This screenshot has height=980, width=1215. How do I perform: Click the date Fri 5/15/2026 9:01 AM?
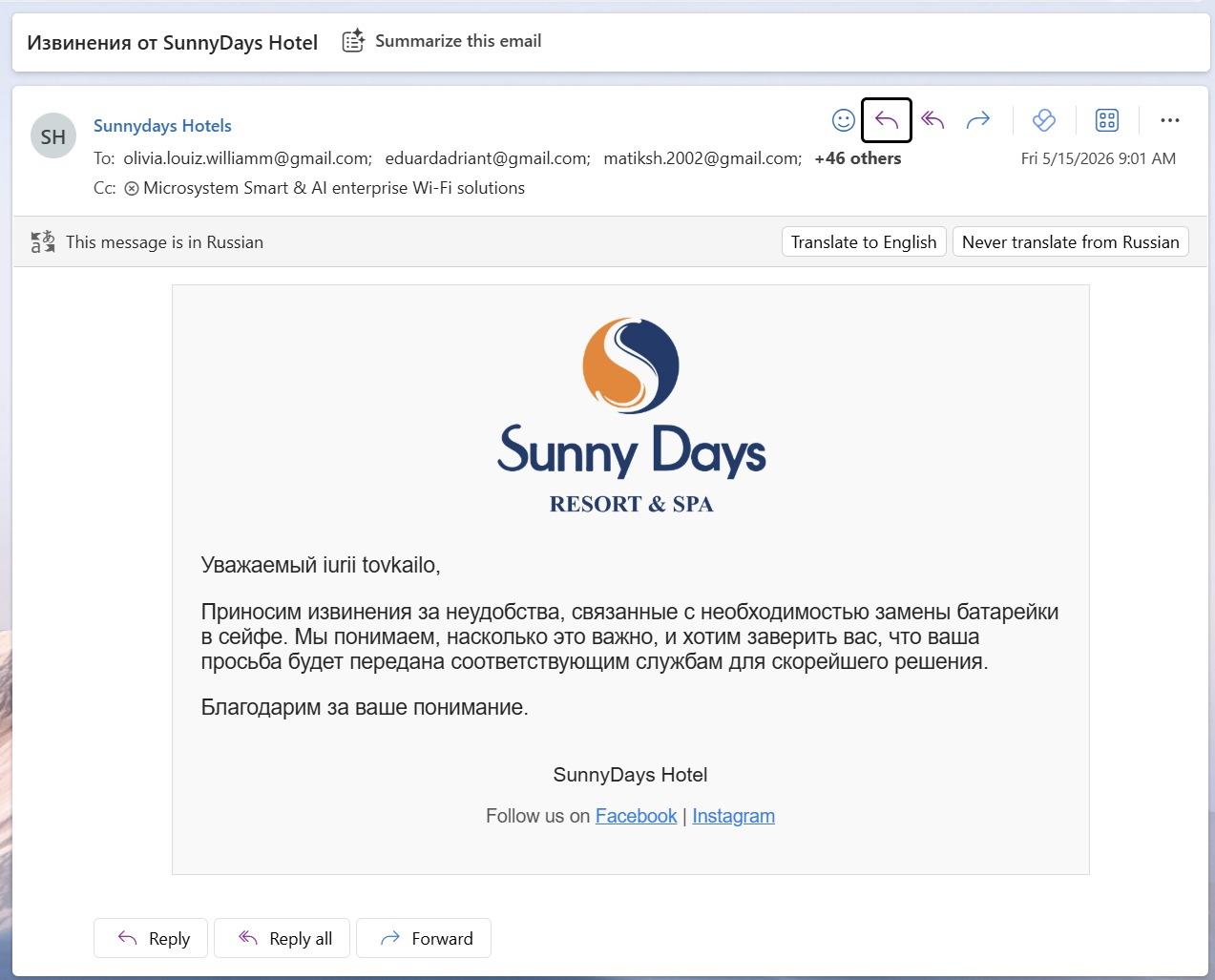[1099, 158]
